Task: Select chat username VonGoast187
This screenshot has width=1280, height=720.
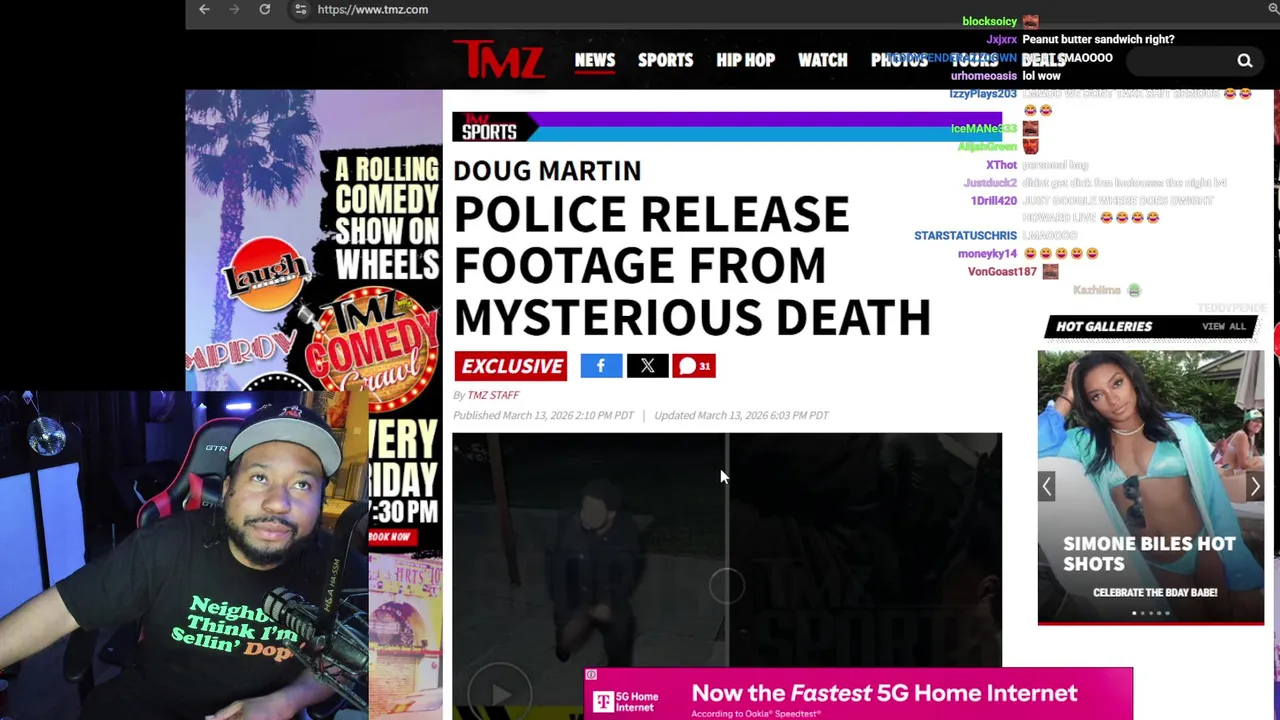Action: (1002, 271)
